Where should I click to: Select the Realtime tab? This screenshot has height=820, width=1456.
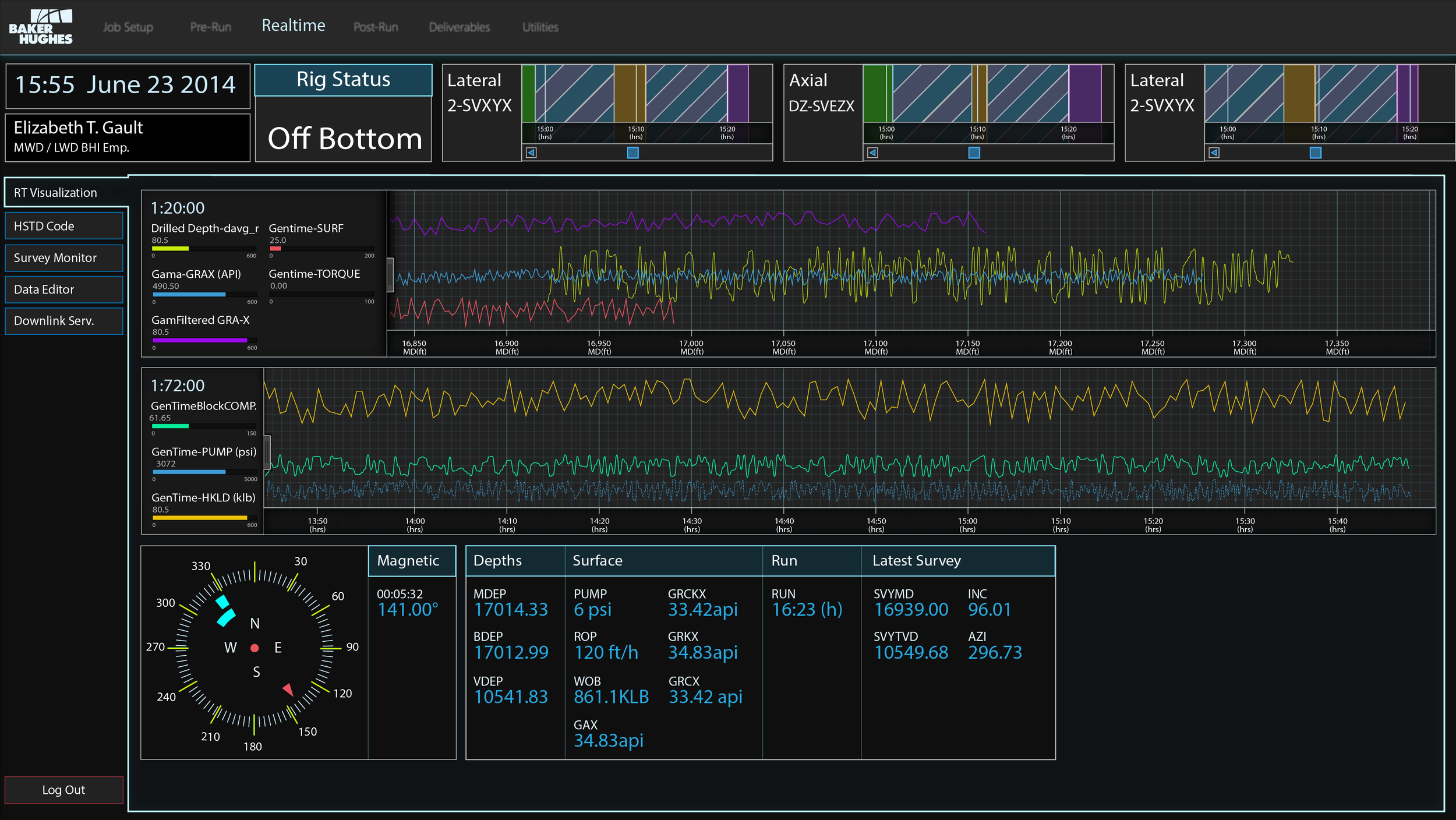click(x=294, y=25)
